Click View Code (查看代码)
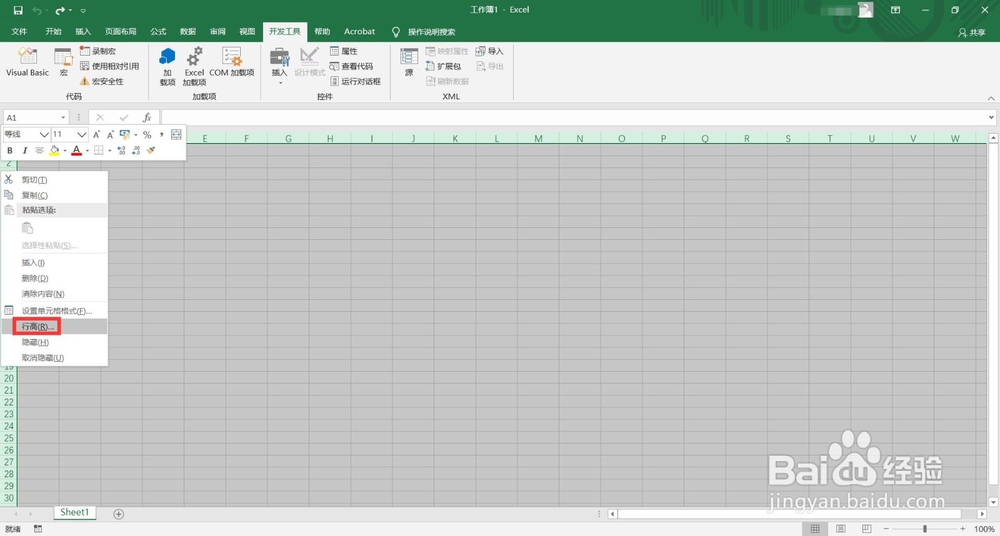Image resolution: width=1000 pixels, height=536 pixels. pyautogui.click(x=351, y=66)
